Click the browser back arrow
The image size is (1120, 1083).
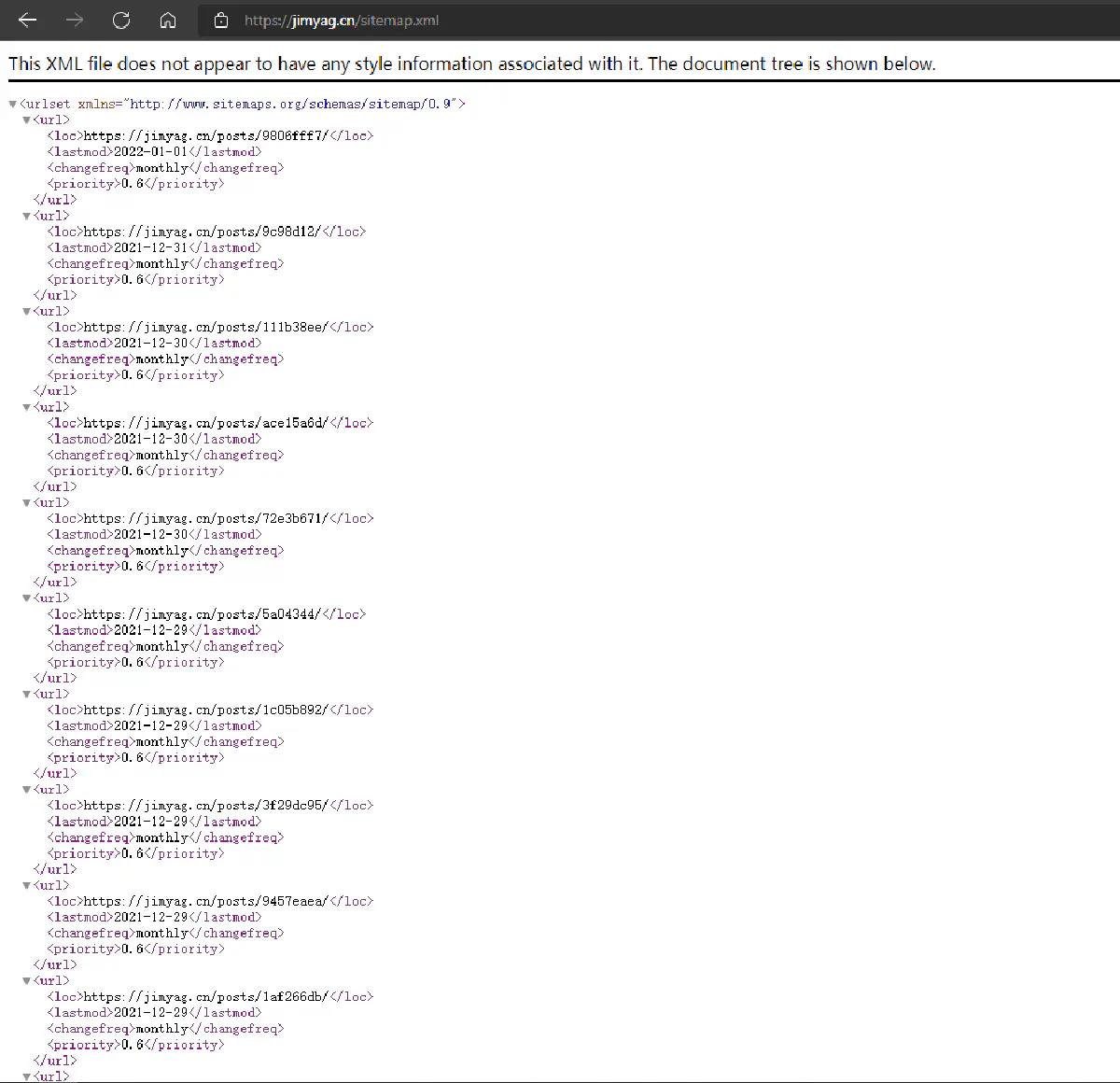27,20
